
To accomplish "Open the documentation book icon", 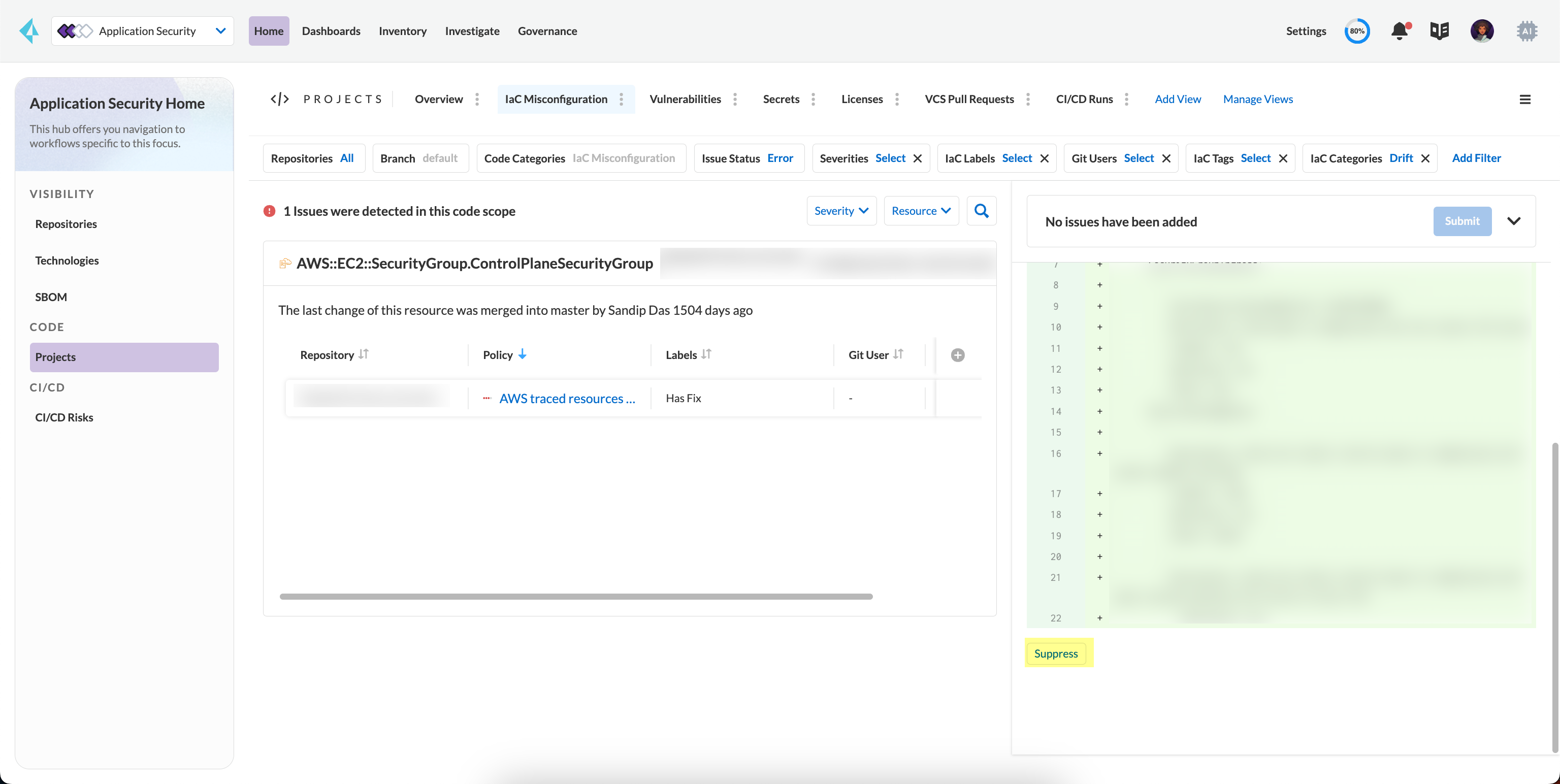I will click(x=1440, y=31).
